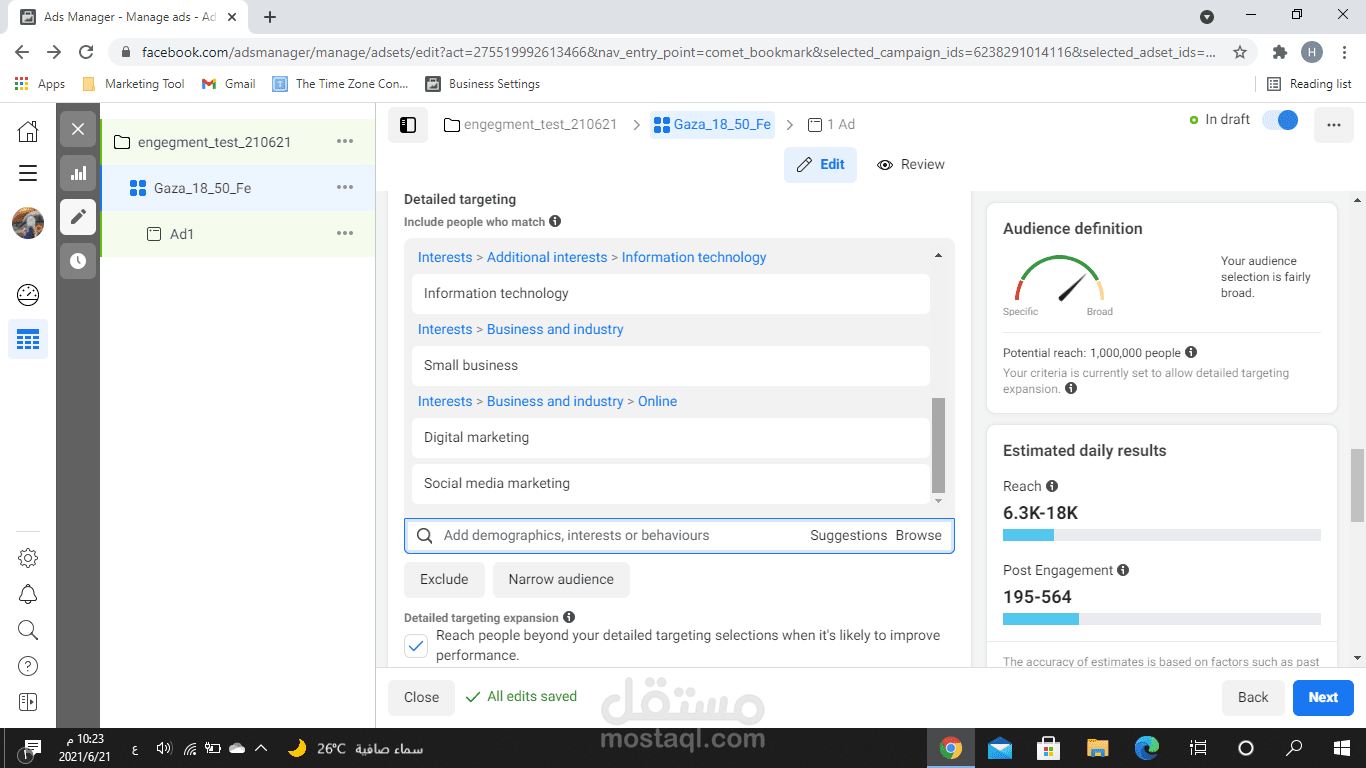The width and height of the screenshot is (1366, 768).
Task: Select engegment_test_210621 campaign in tree
Action: (214, 142)
